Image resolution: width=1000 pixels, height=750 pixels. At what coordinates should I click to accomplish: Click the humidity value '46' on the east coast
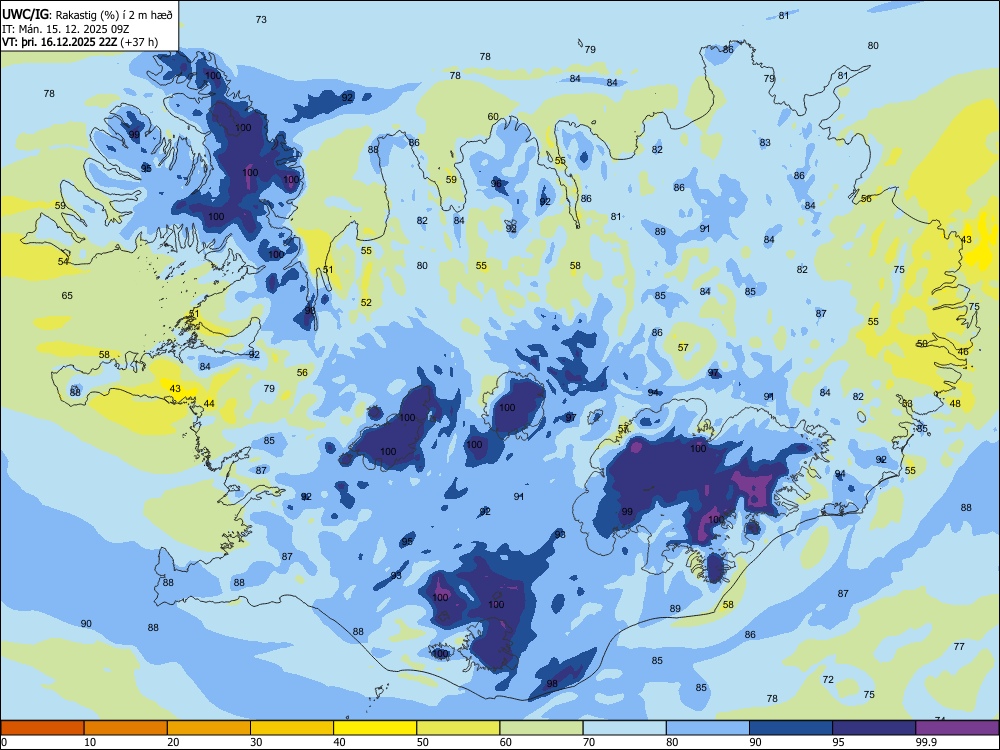click(x=963, y=351)
